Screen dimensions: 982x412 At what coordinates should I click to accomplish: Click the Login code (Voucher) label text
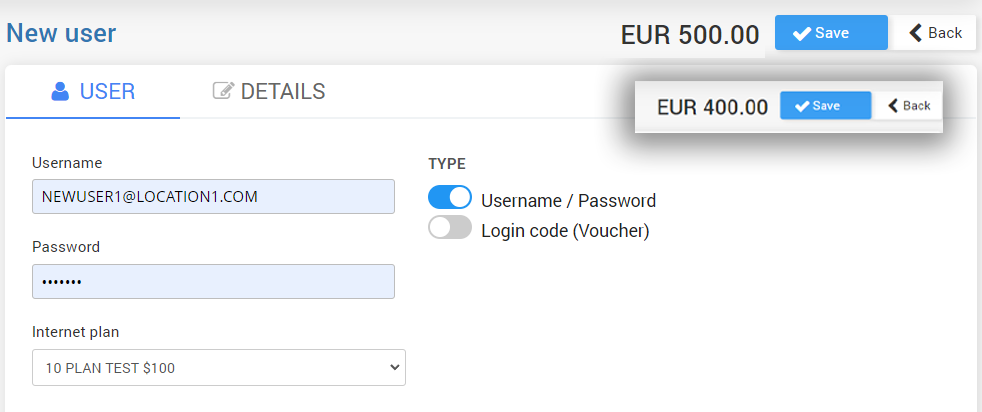565,231
